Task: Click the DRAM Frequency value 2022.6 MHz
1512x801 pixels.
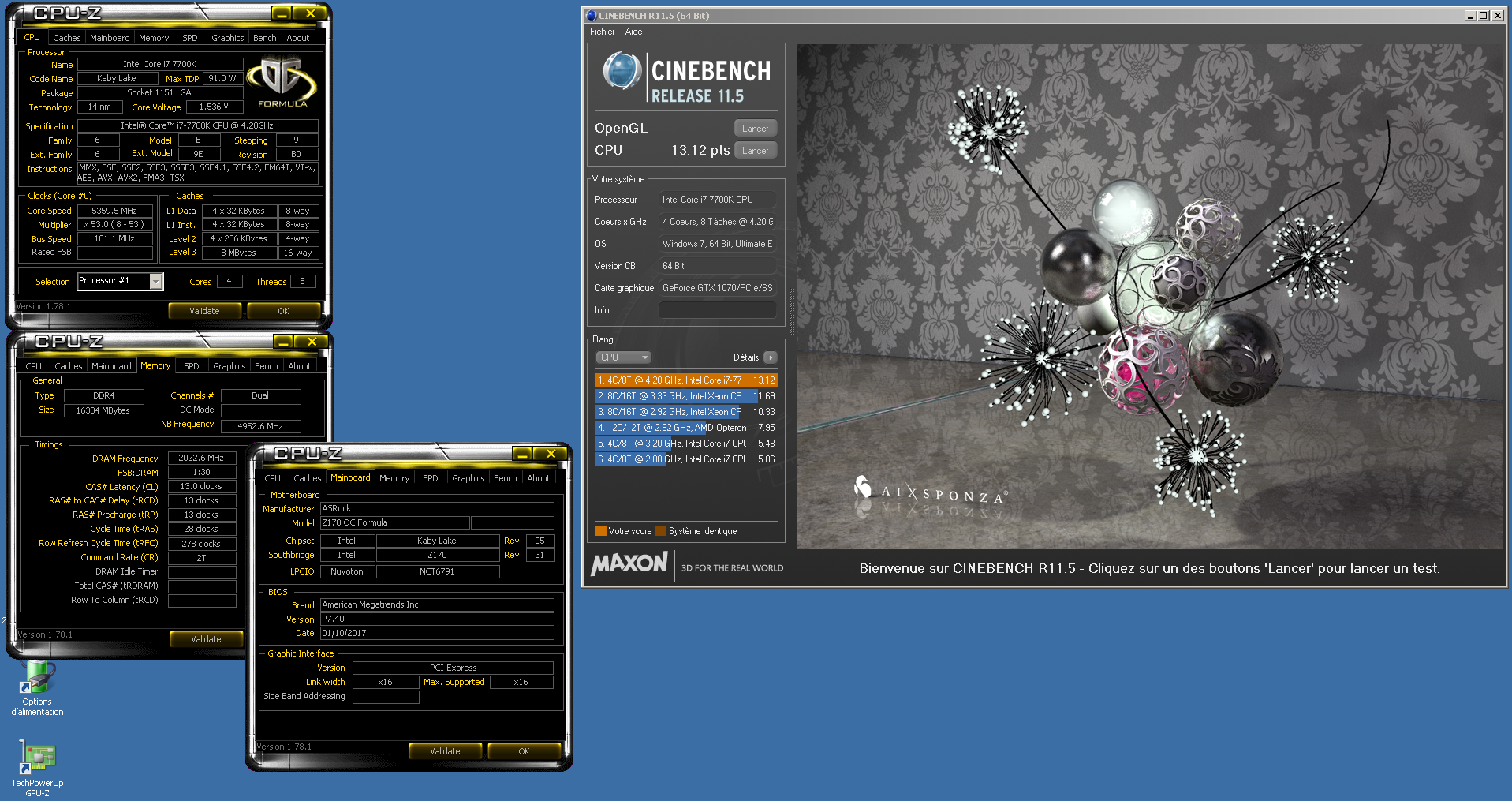Action: click(202, 458)
